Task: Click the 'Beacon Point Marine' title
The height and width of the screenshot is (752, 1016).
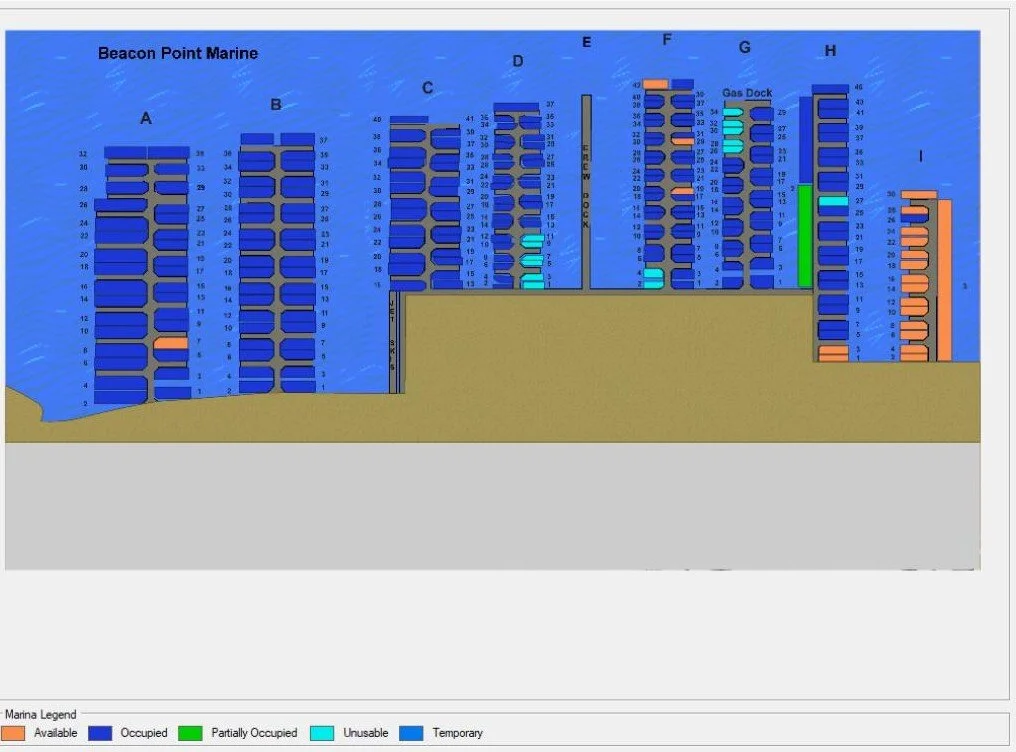Action: click(178, 53)
